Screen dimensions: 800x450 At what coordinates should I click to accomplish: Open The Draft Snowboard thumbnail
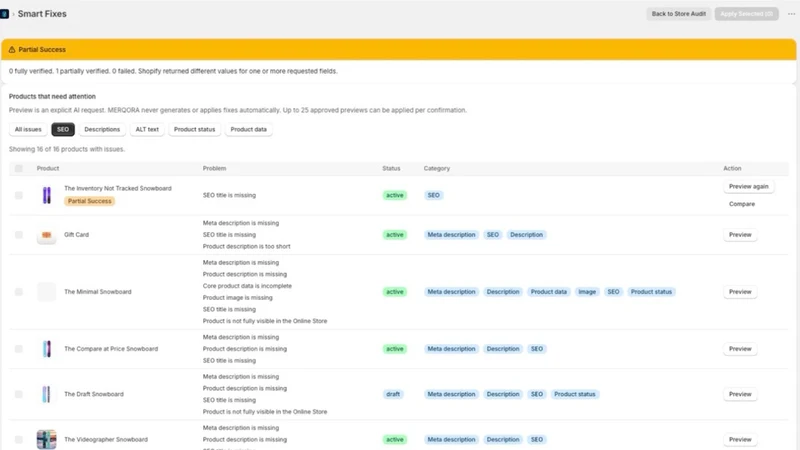(46, 394)
